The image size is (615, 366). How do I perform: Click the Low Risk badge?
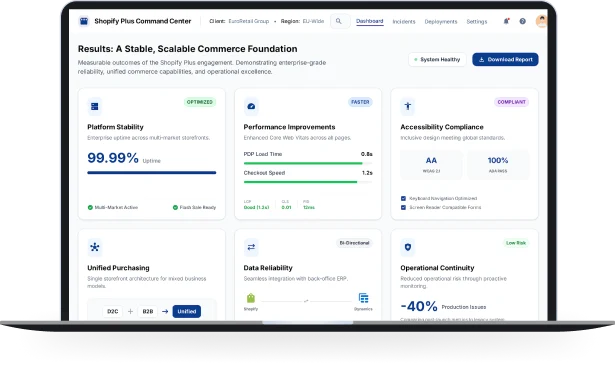coord(516,243)
